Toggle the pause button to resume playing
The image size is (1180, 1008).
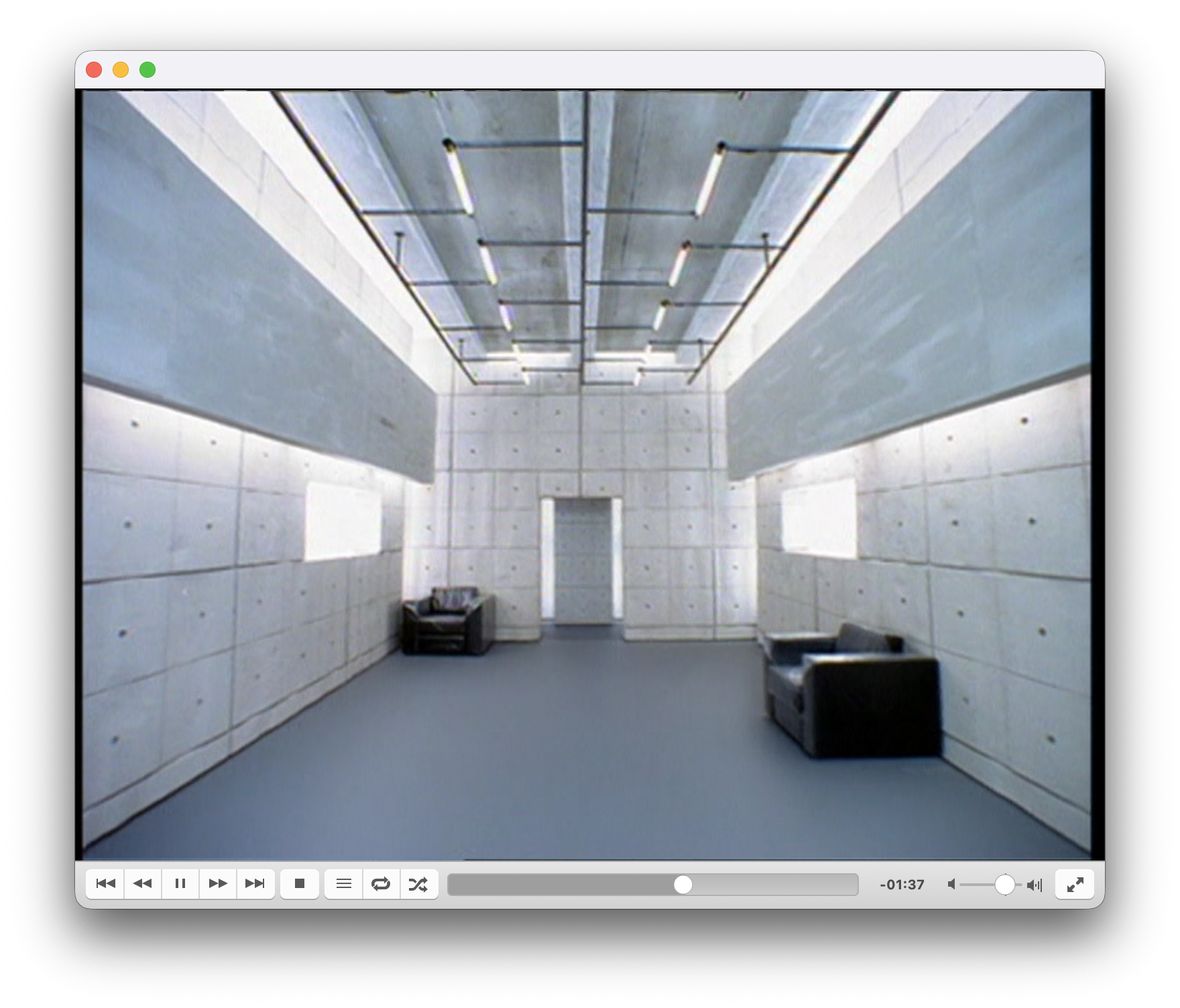click(x=180, y=884)
